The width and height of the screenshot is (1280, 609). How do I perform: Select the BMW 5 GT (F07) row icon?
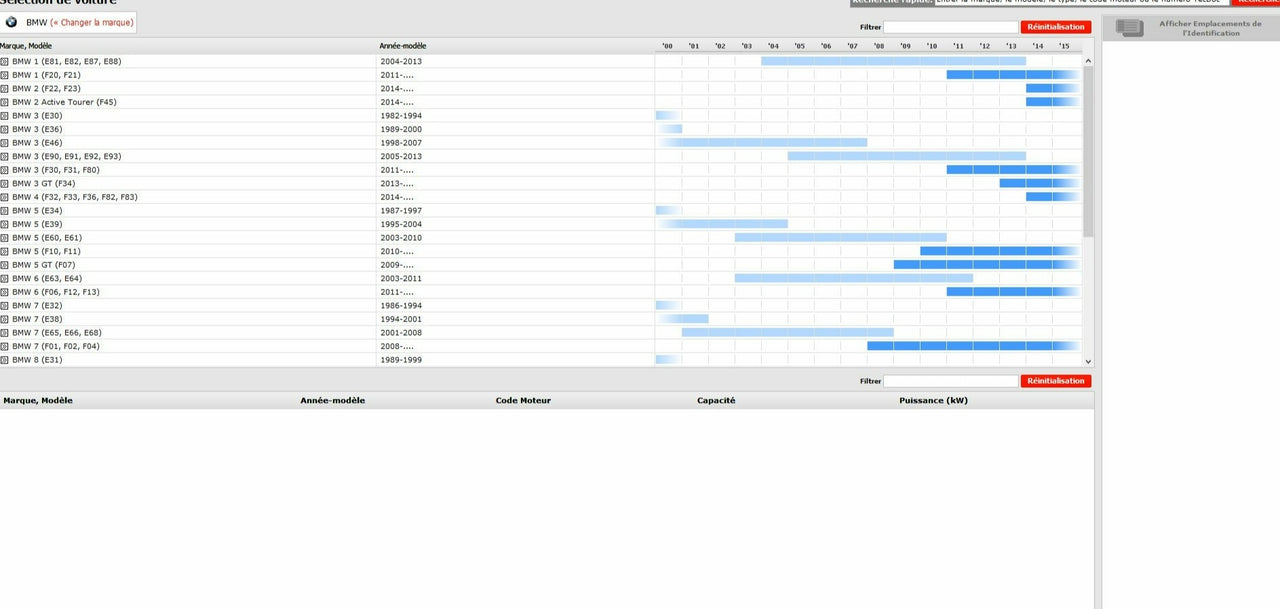pos(4,265)
